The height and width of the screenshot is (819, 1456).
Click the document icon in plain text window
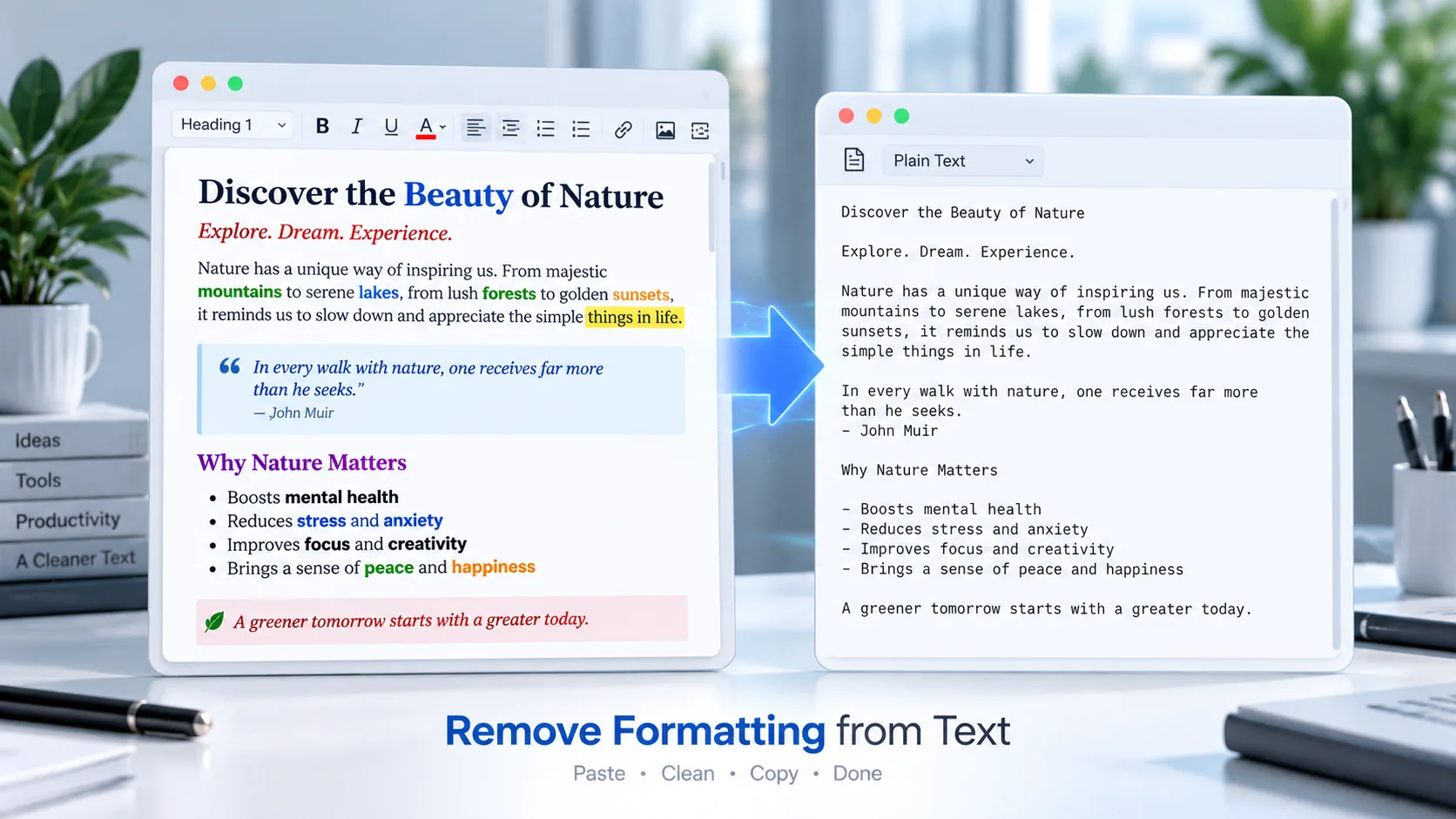click(x=854, y=160)
